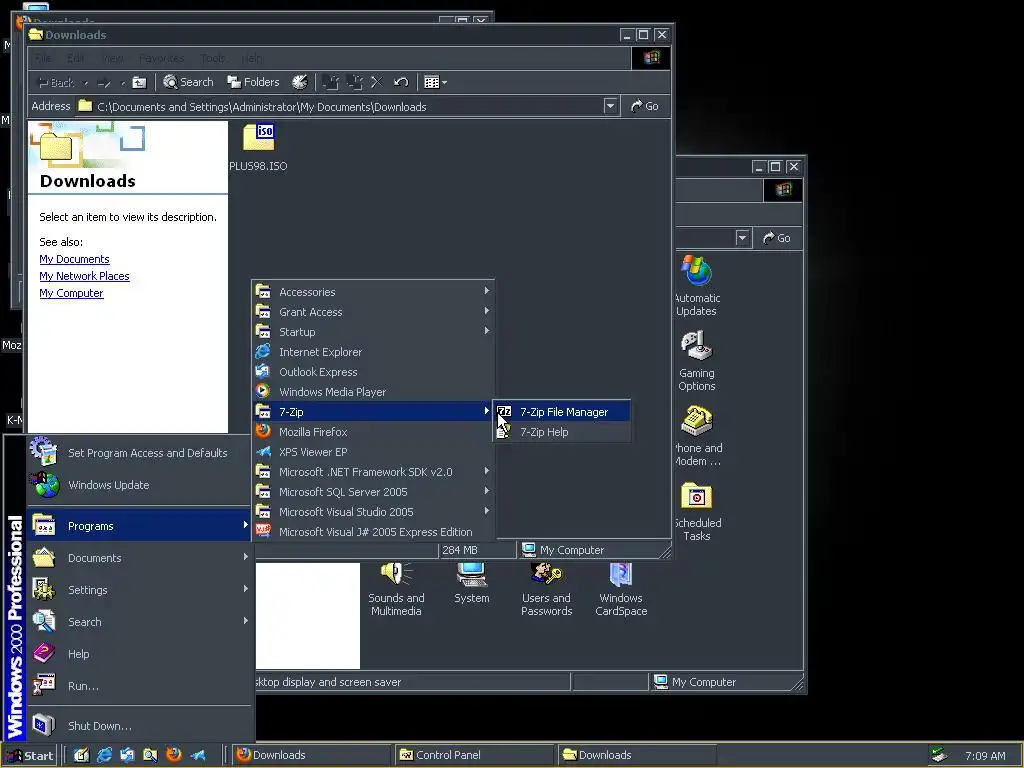Click the Search toolbar button in Downloads

click(188, 82)
